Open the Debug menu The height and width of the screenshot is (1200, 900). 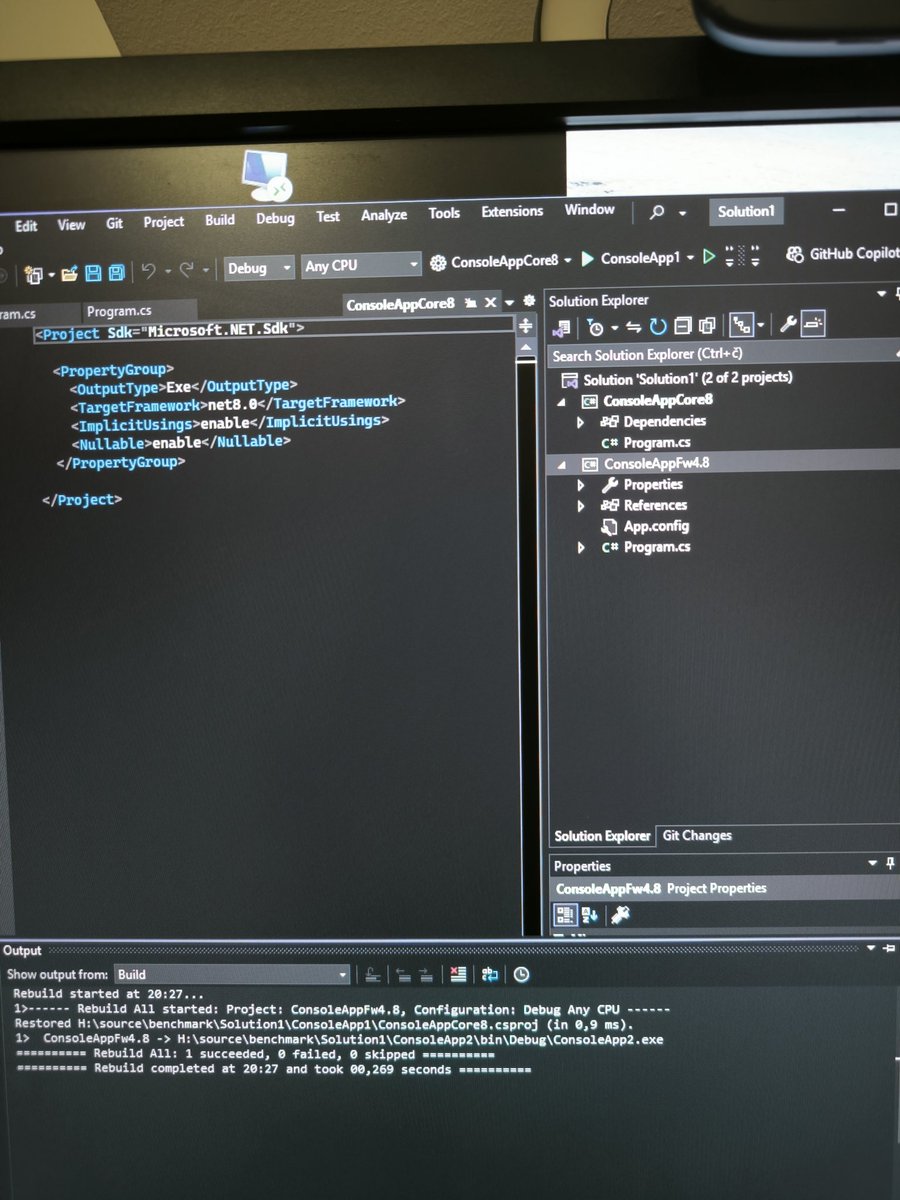[x=275, y=218]
